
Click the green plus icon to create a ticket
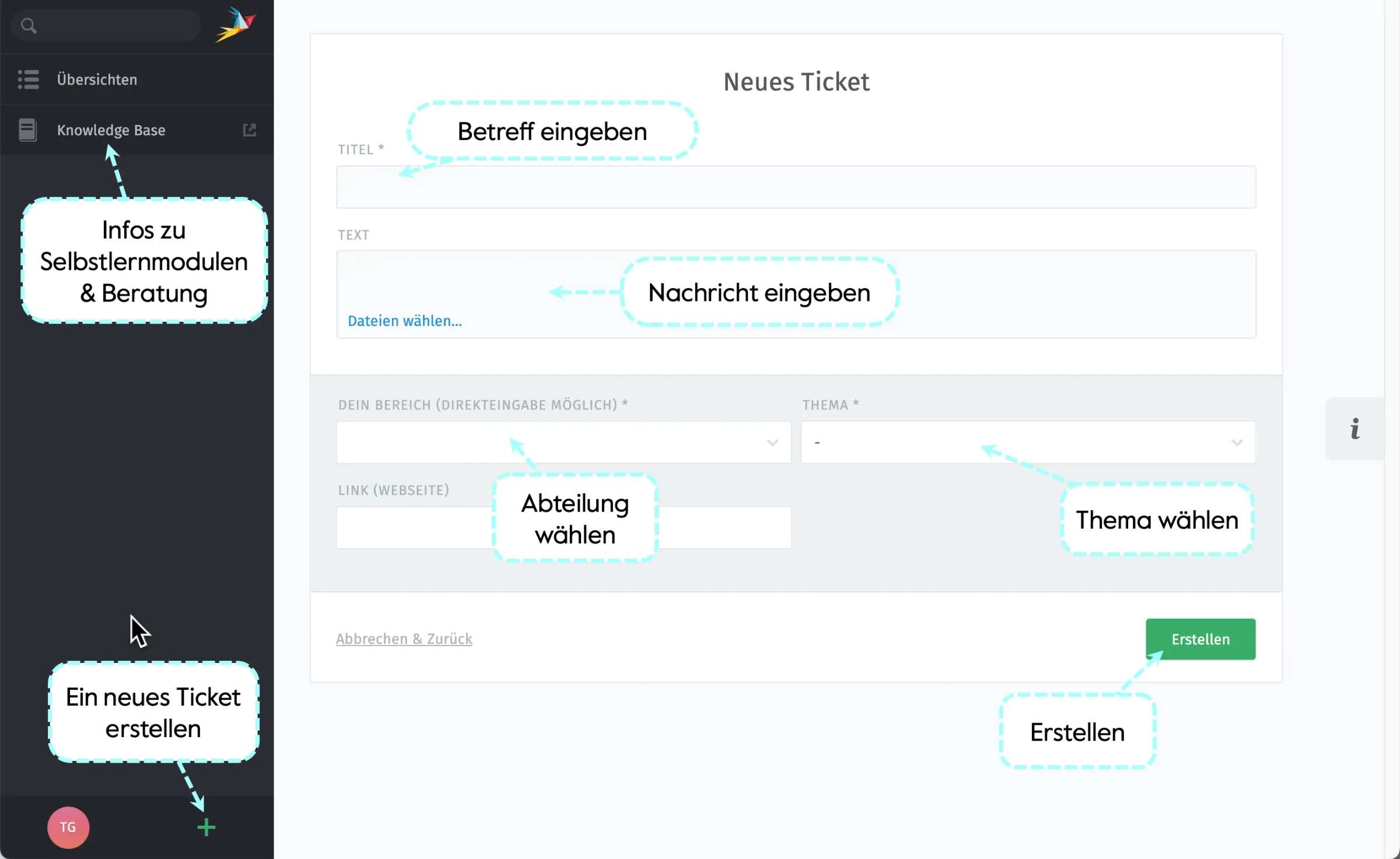point(205,826)
